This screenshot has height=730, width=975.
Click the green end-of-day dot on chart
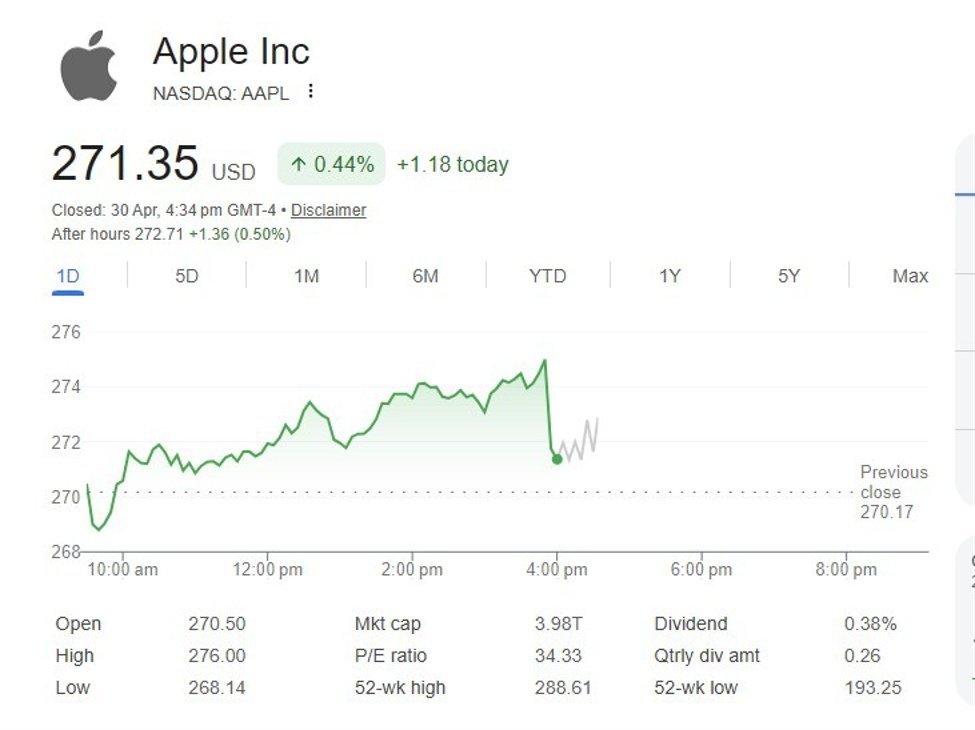pyautogui.click(x=557, y=459)
